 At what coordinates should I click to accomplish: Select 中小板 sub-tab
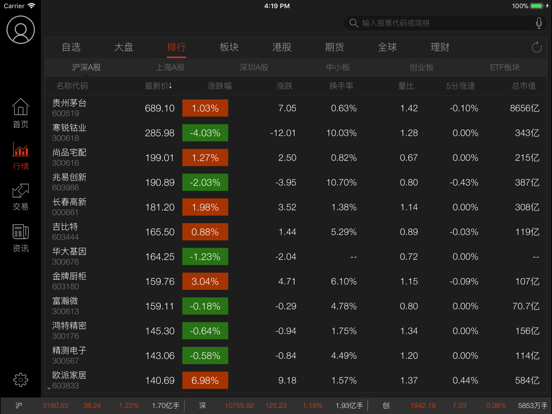(x=338, y=67)
